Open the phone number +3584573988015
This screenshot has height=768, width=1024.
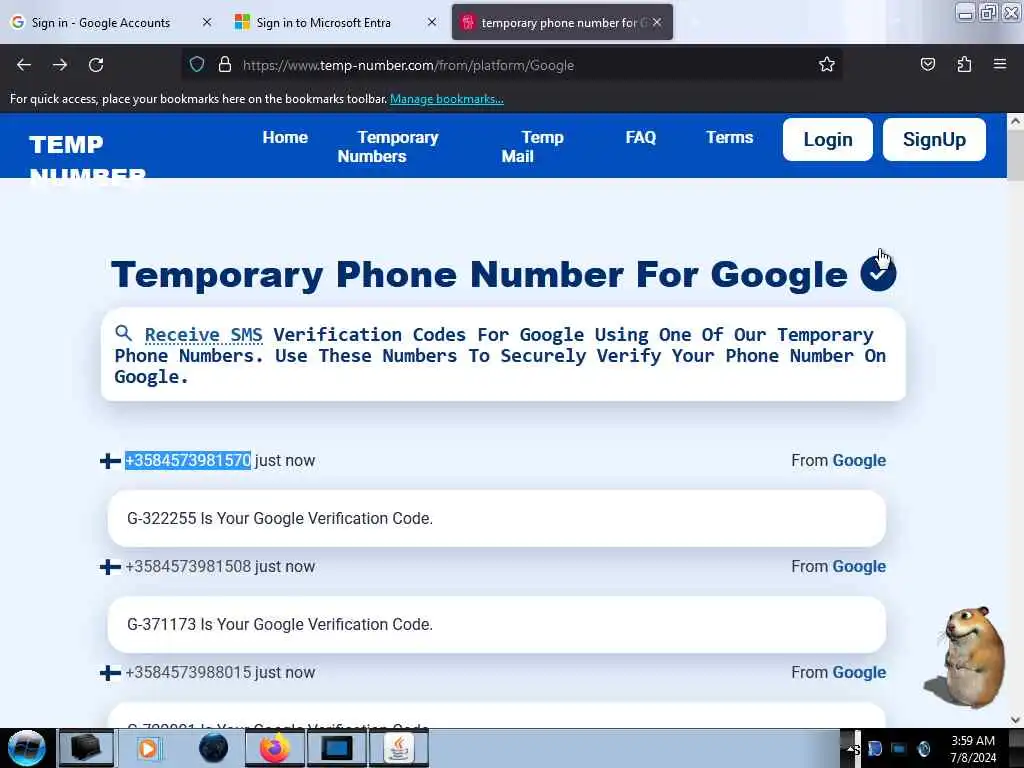(187, 672)
